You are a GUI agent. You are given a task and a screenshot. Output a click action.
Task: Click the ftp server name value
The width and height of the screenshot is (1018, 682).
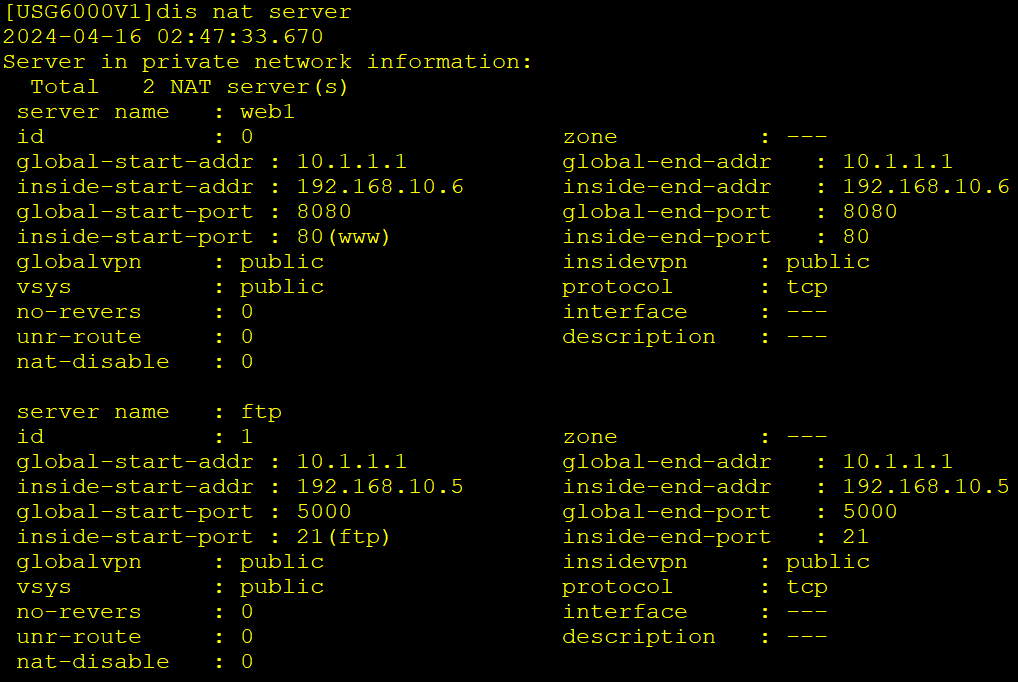261,412
